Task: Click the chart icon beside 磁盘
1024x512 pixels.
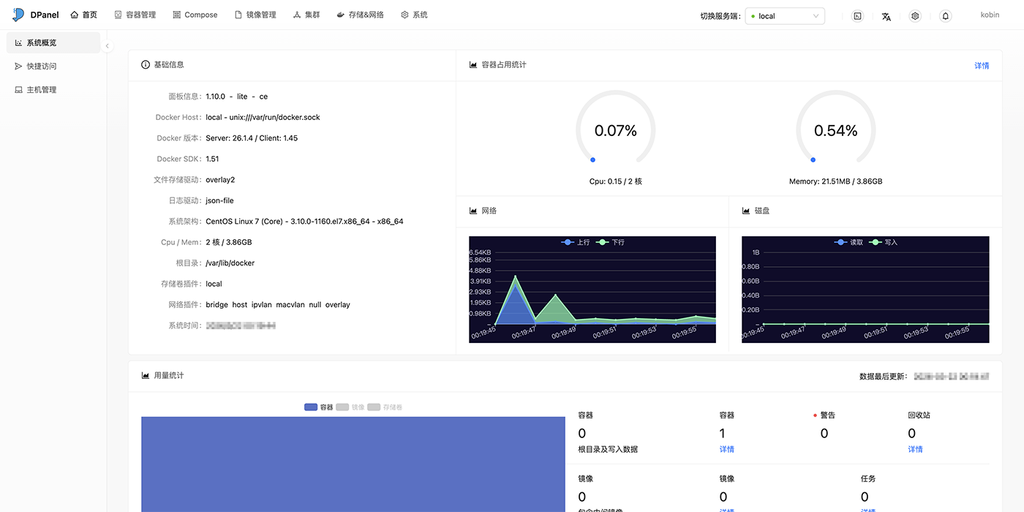Action: pos(746,211)
